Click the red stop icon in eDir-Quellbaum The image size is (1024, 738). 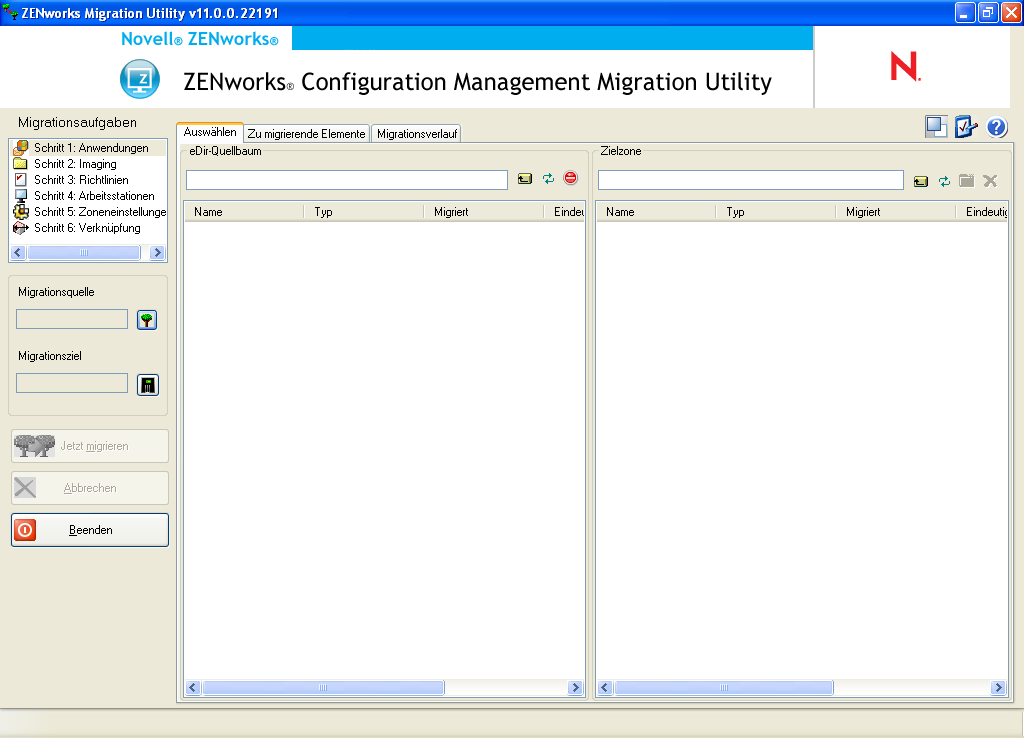click(x=571, y=179)
